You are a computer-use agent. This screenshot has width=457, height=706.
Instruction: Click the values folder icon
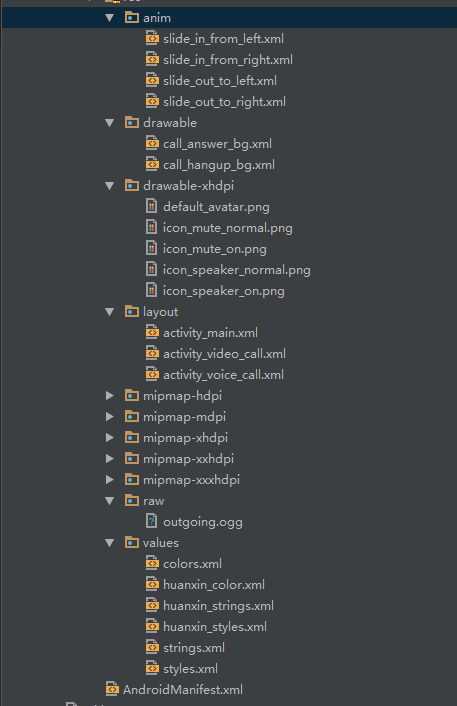tap(131, 542)
